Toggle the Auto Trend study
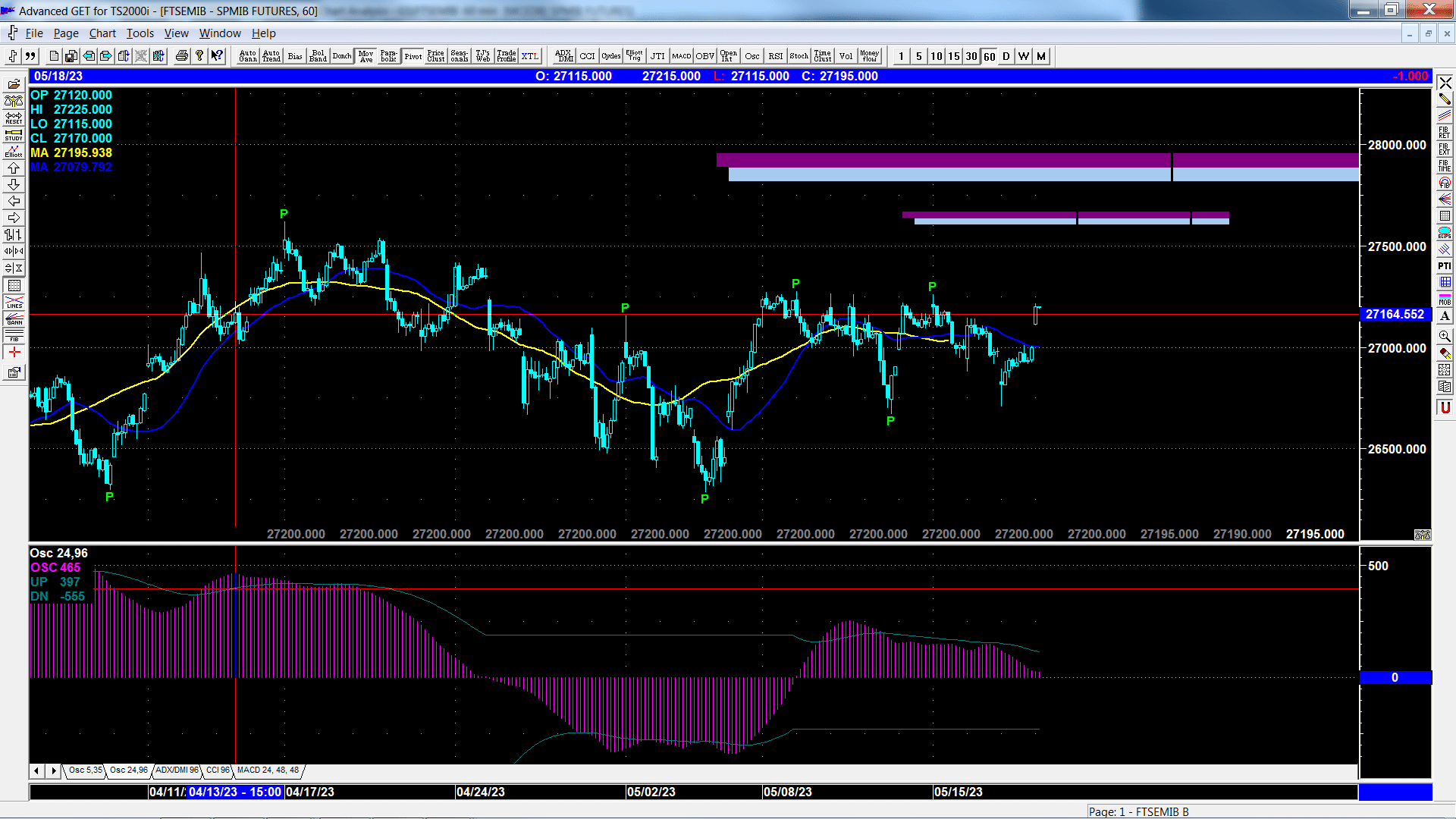Viewport: 1456px width, 819px height. (x=271, y=56)
